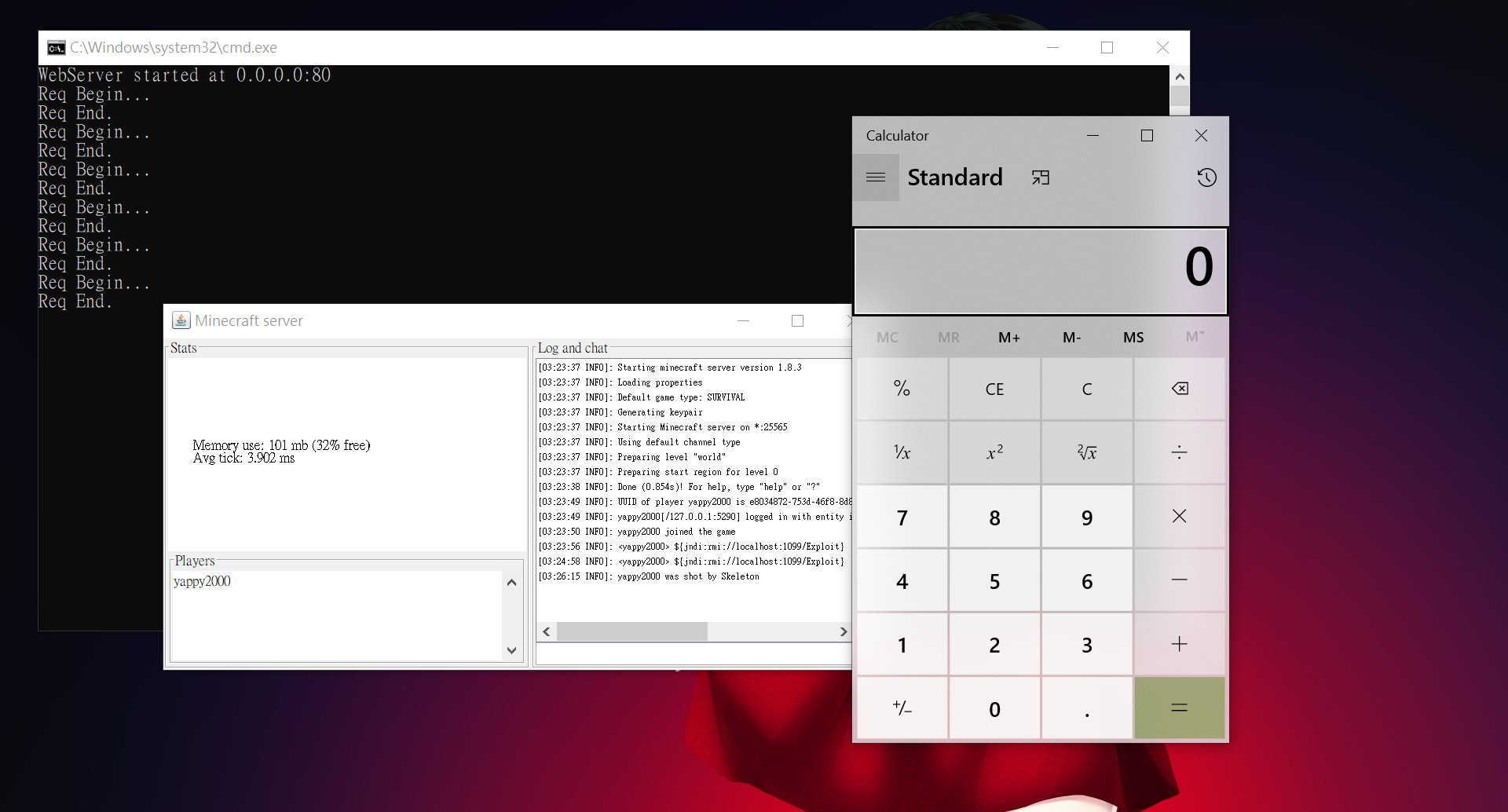The image size is (1508, 812).
Task: Click the reciprocal 1/x key
Action: coord(902,452)
